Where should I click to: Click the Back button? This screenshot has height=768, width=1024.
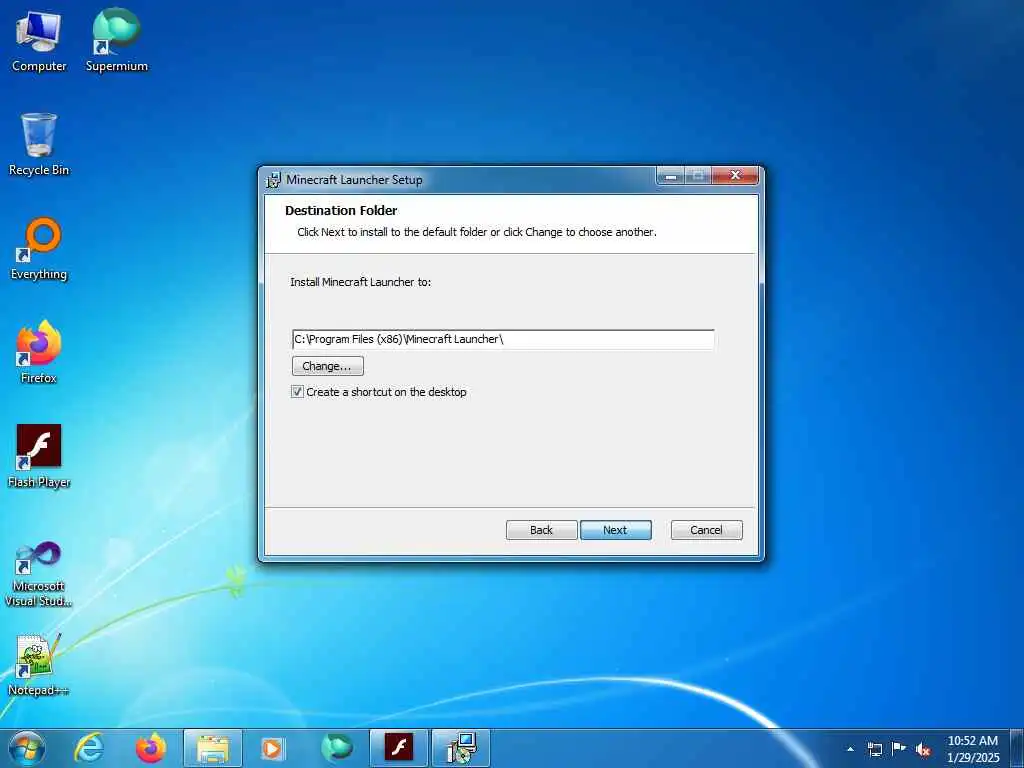541,530
